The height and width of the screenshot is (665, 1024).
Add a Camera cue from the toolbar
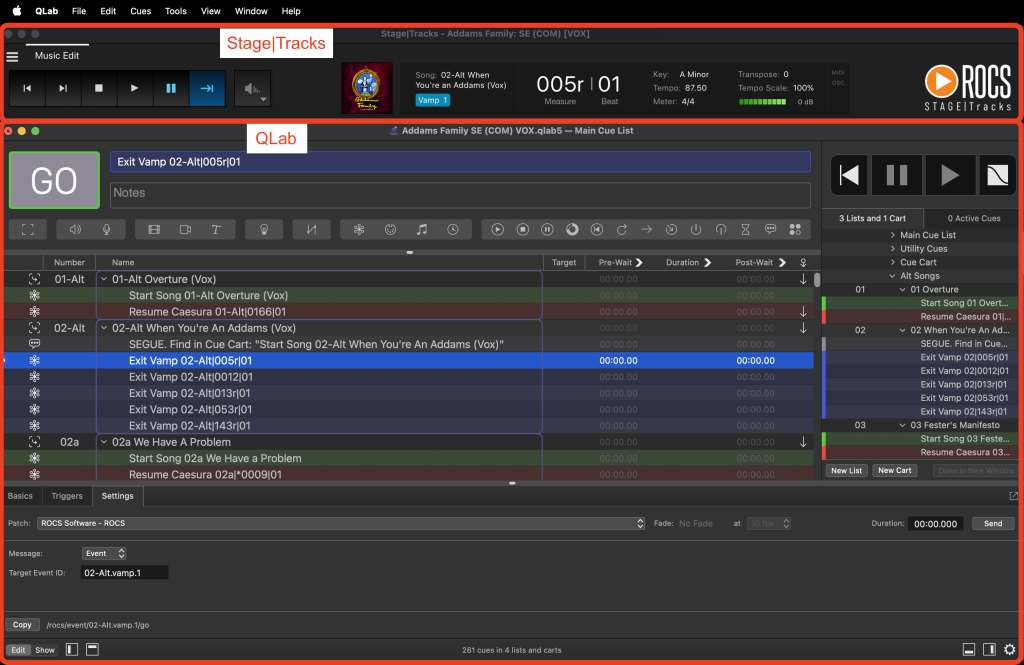pyautogui.click(x=185, y=230)
